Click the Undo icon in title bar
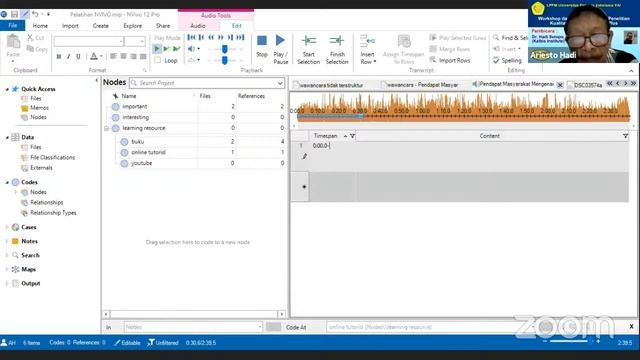 (x=35, y=14)
